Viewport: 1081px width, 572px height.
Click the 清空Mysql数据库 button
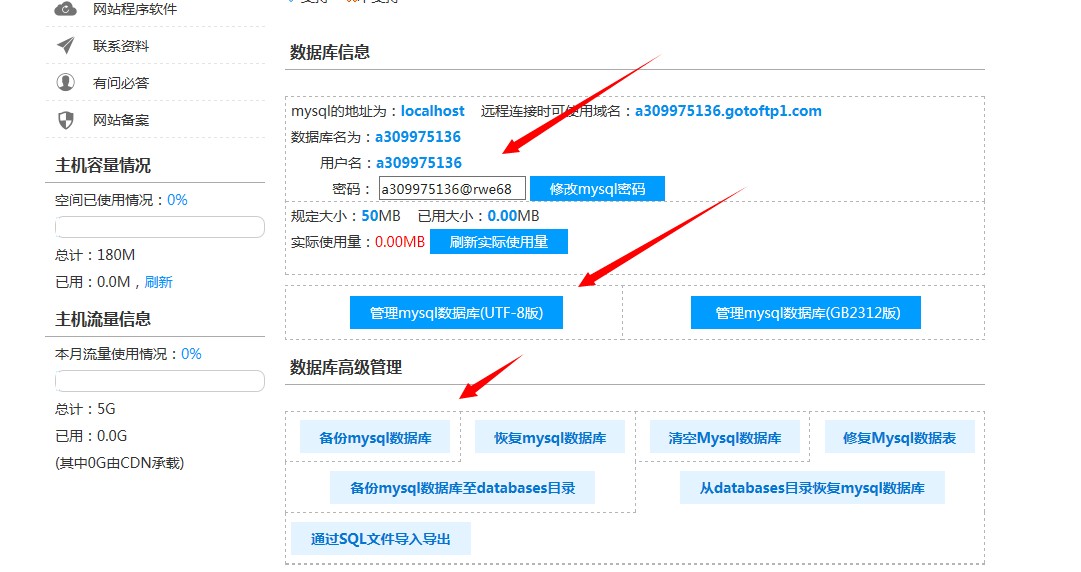725,438
